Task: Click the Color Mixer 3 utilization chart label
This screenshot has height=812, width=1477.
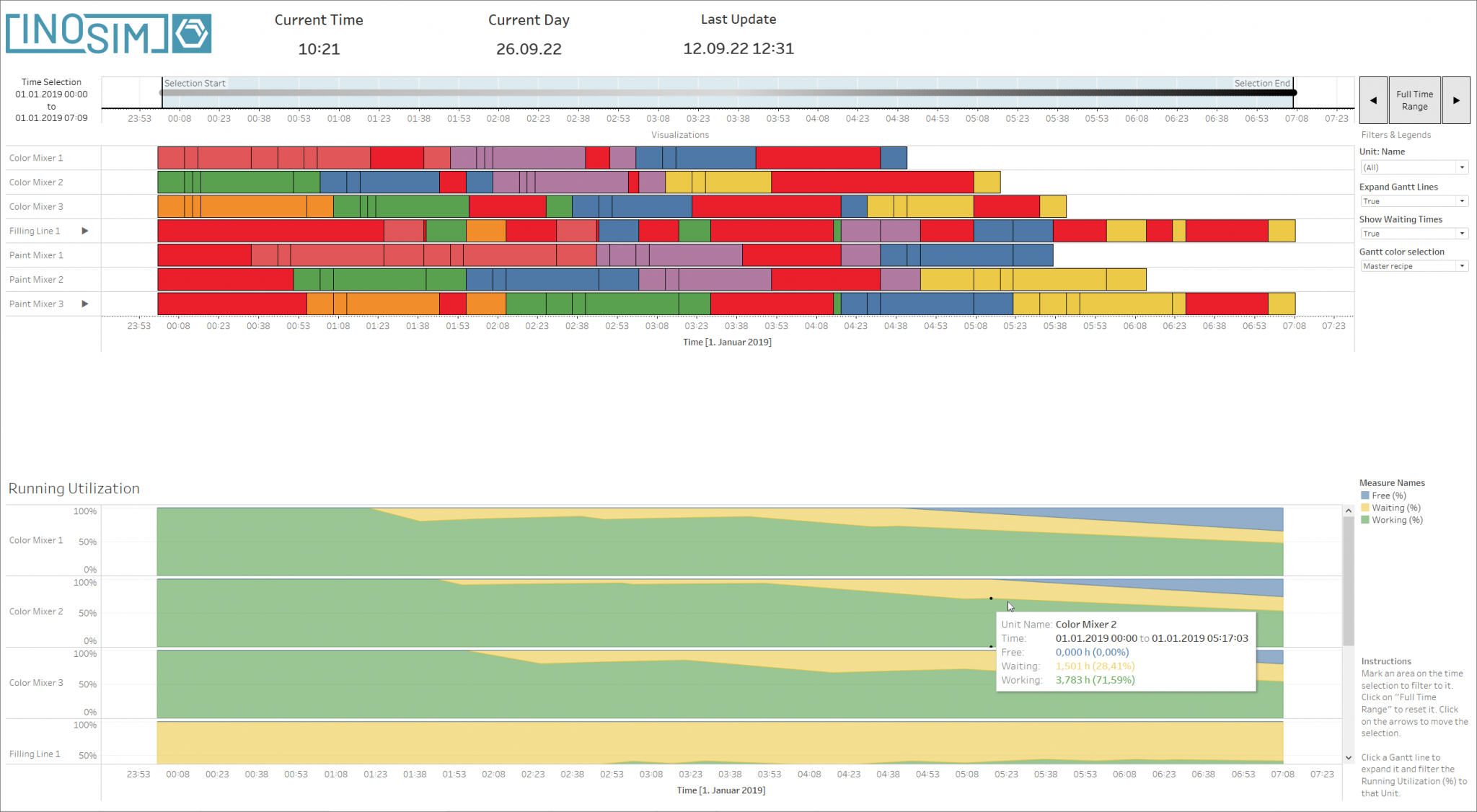Action: (x=36, y=682)
